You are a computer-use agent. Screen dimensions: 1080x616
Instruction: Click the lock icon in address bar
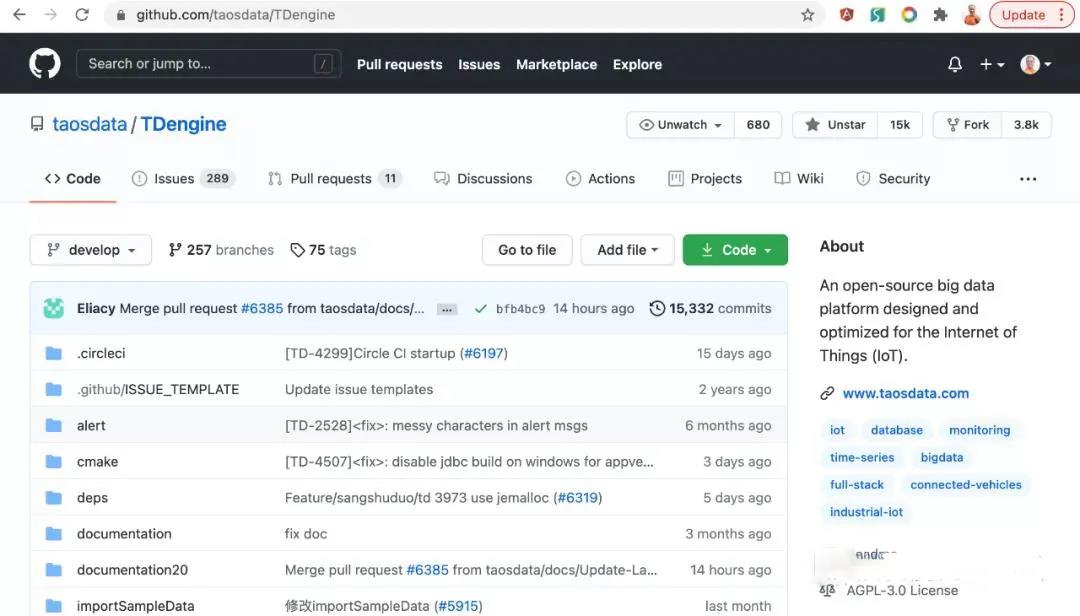point(121,14)
